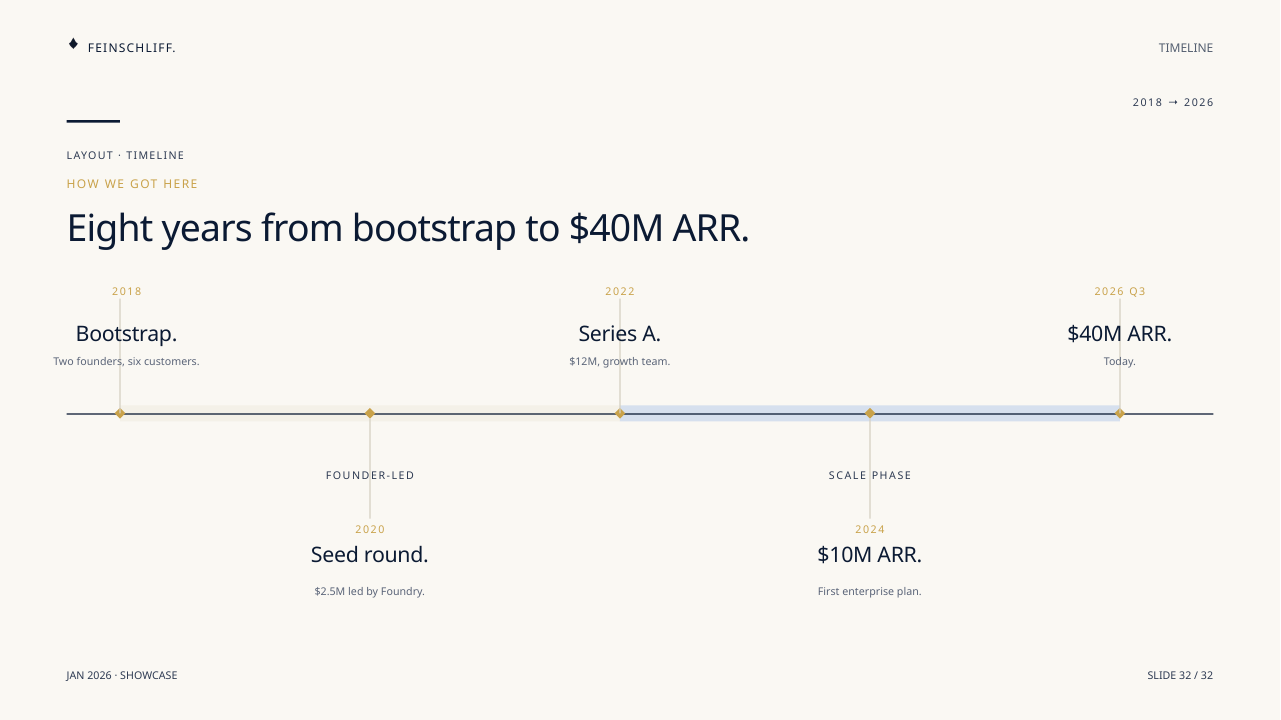
Task: Click the TIMELINE label in the top right
Action: pyautogui.click(x=1186, y=48)
